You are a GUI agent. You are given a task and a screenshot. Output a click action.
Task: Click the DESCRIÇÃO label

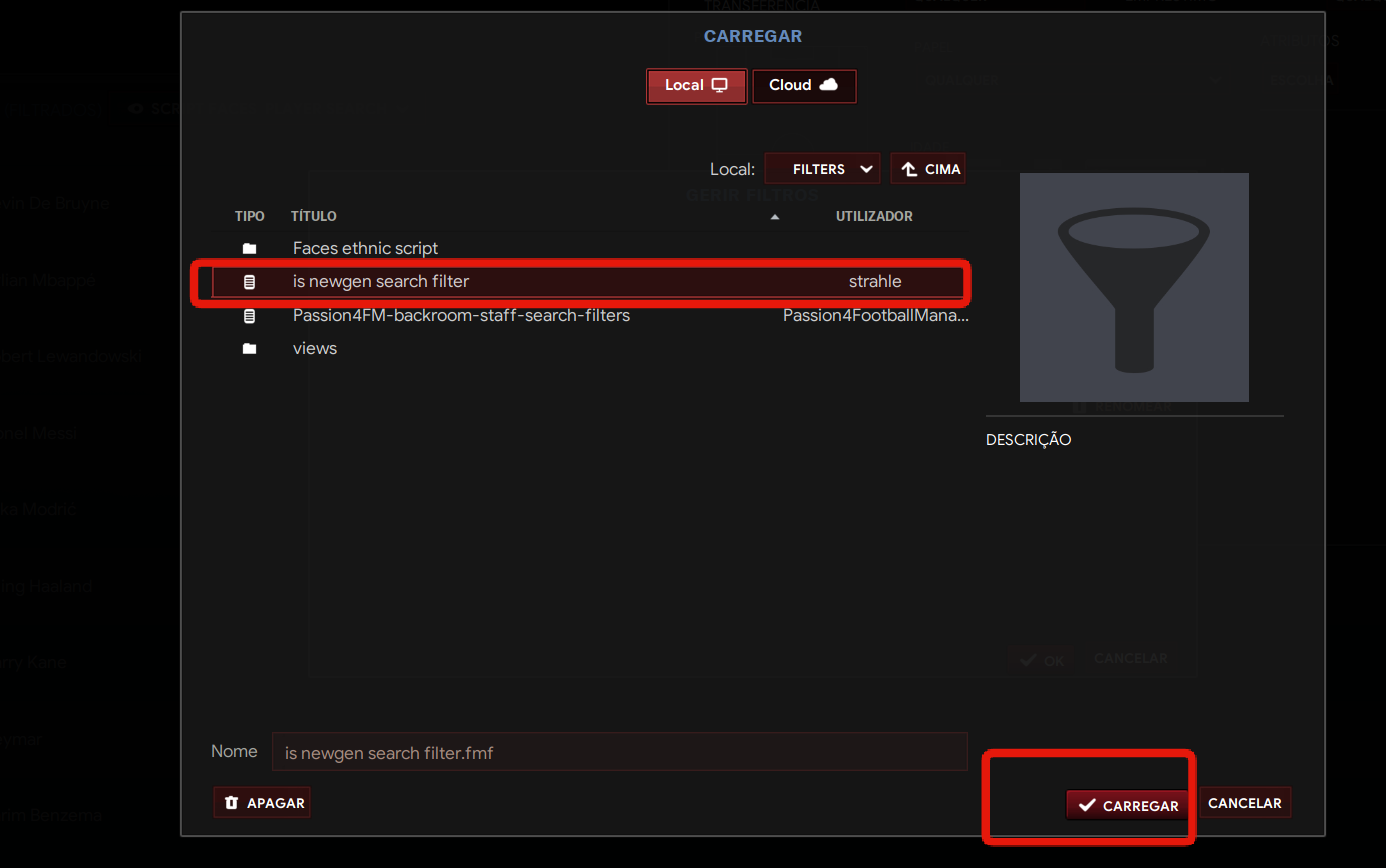(1028, 440)
